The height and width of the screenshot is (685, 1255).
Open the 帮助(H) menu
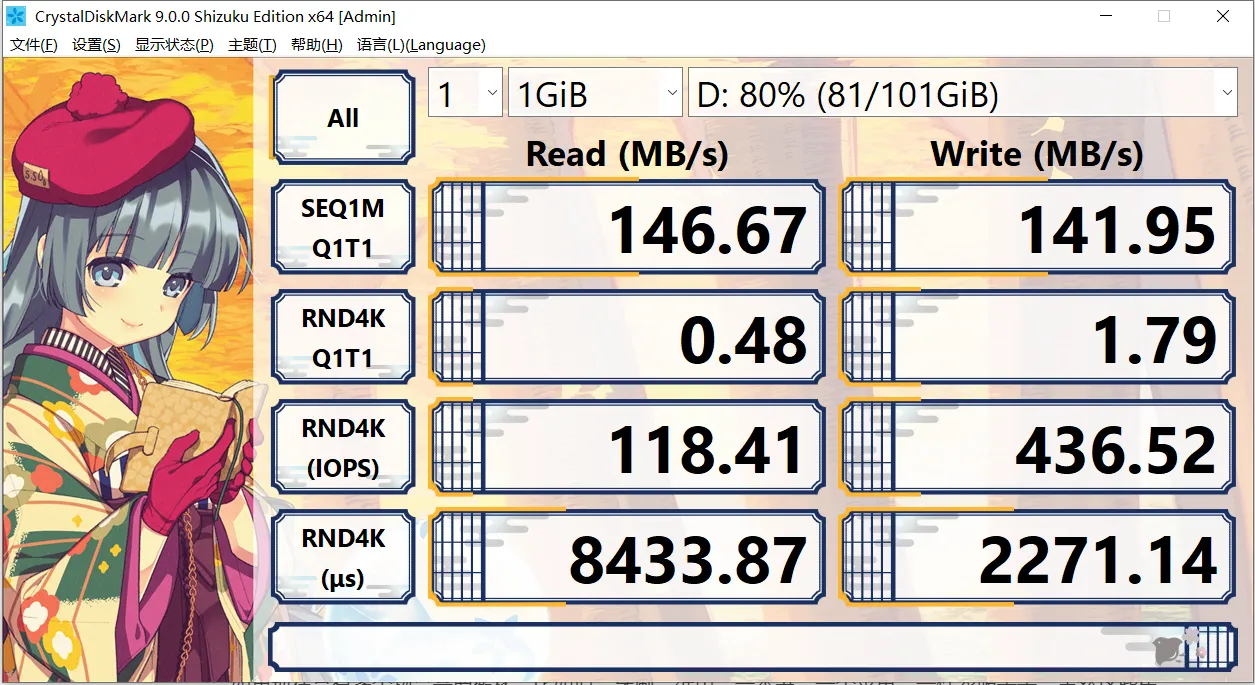pyautogui.click(x=317, y=45)
